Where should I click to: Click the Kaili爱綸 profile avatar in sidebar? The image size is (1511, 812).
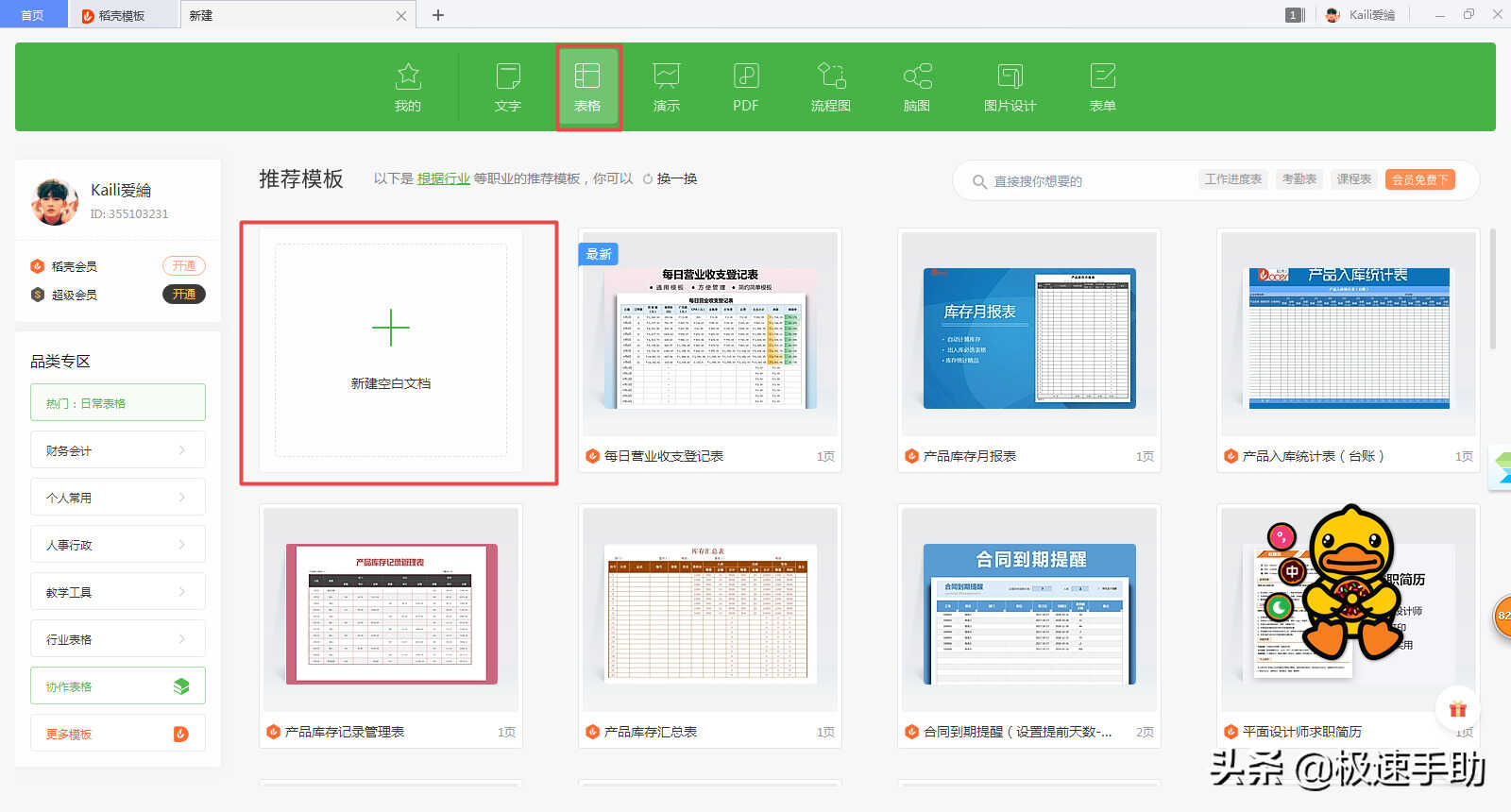tap(55, 201)
